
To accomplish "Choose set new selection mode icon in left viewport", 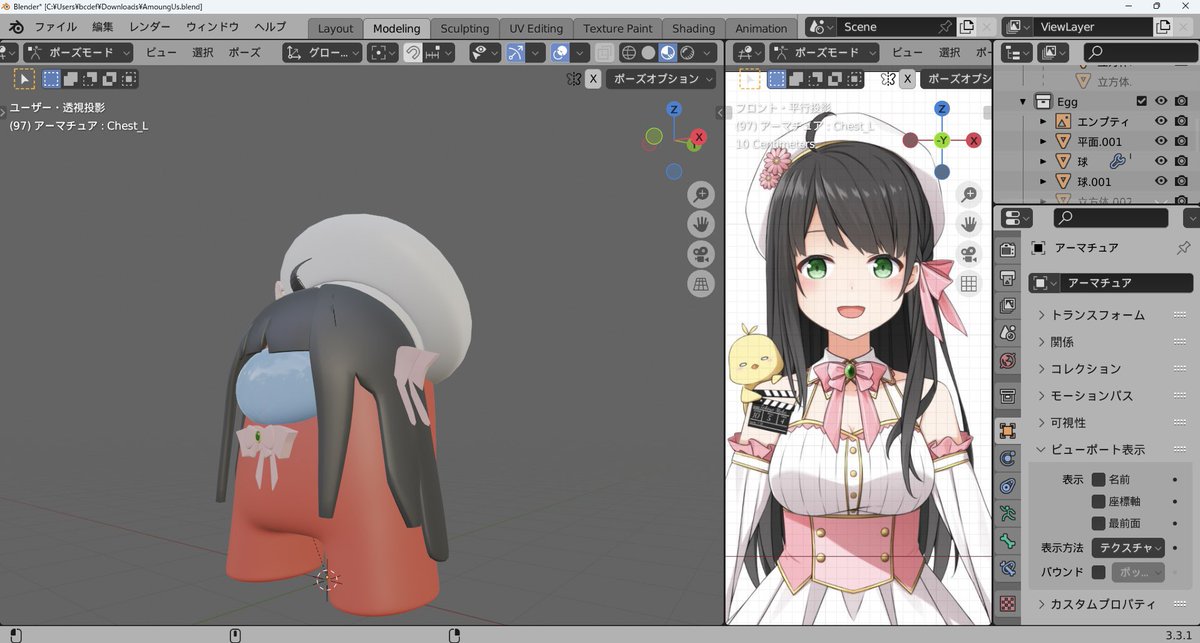I will pos(51,78).
